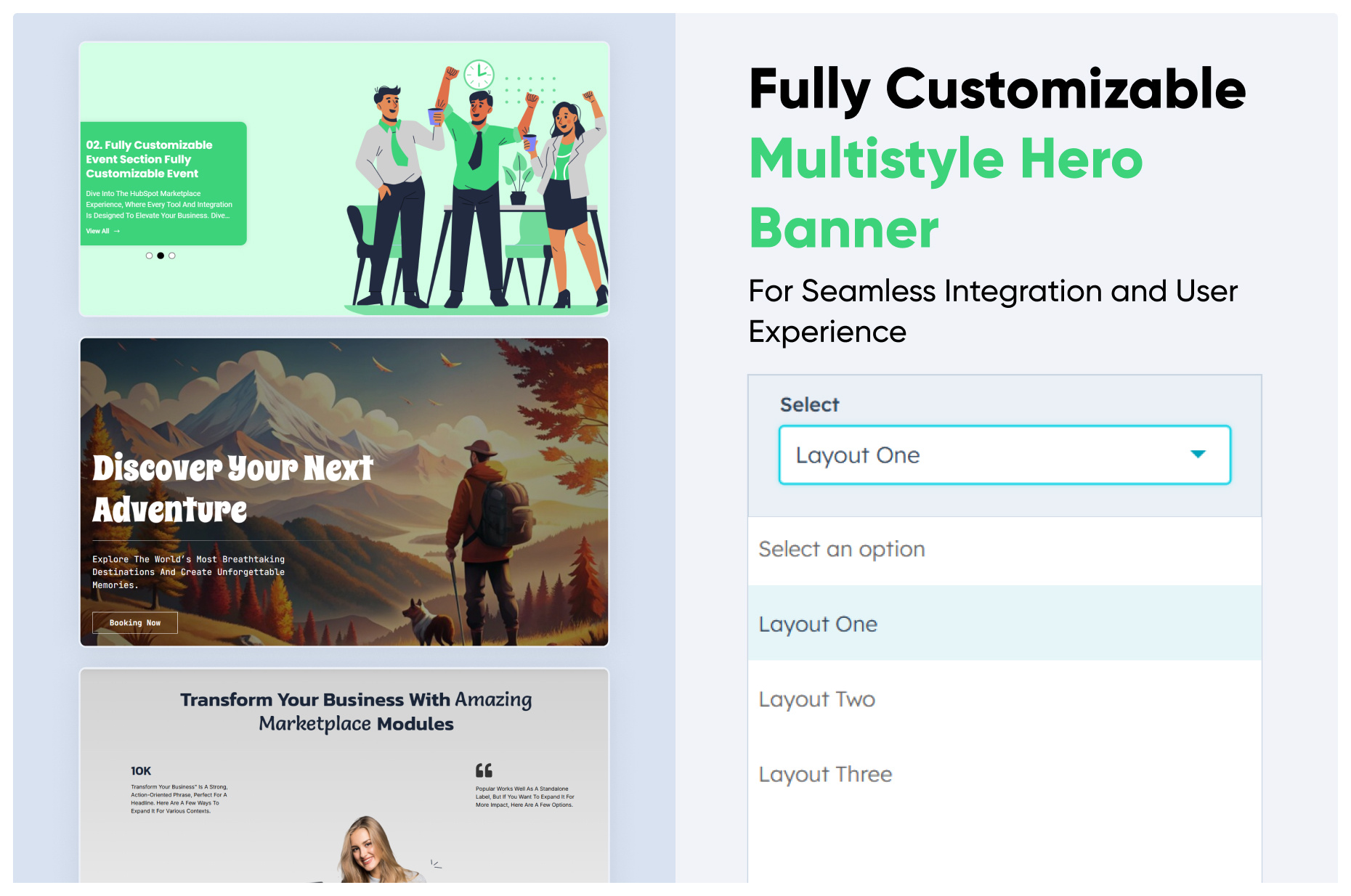Choose Layout Two from the dropdown list
The image size is (1351, 896).
tap(816, 699)
